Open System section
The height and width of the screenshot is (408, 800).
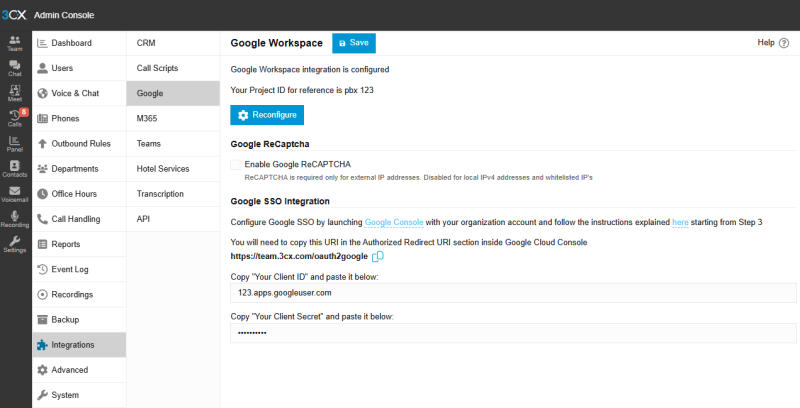click(x=79, y=395)
